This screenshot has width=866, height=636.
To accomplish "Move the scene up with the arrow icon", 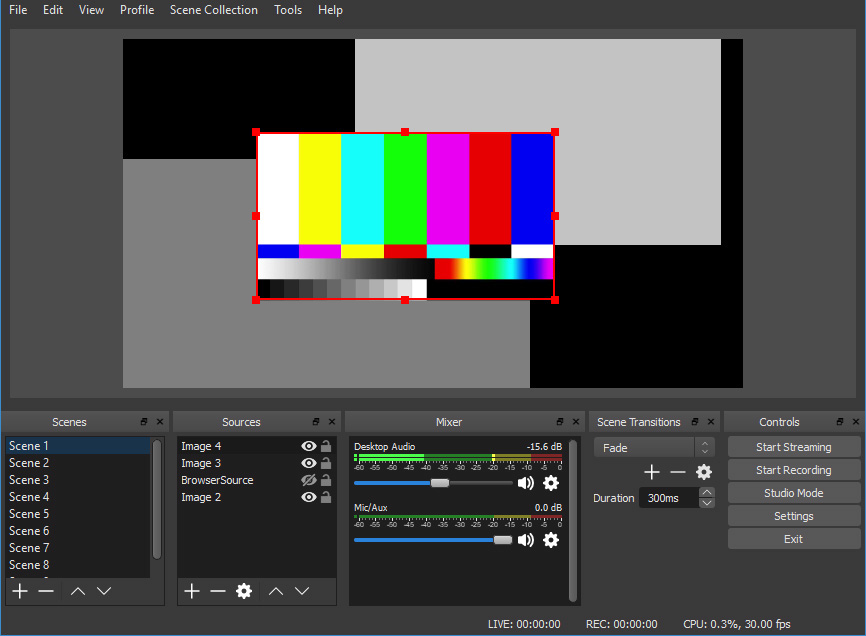I will 78,591.
